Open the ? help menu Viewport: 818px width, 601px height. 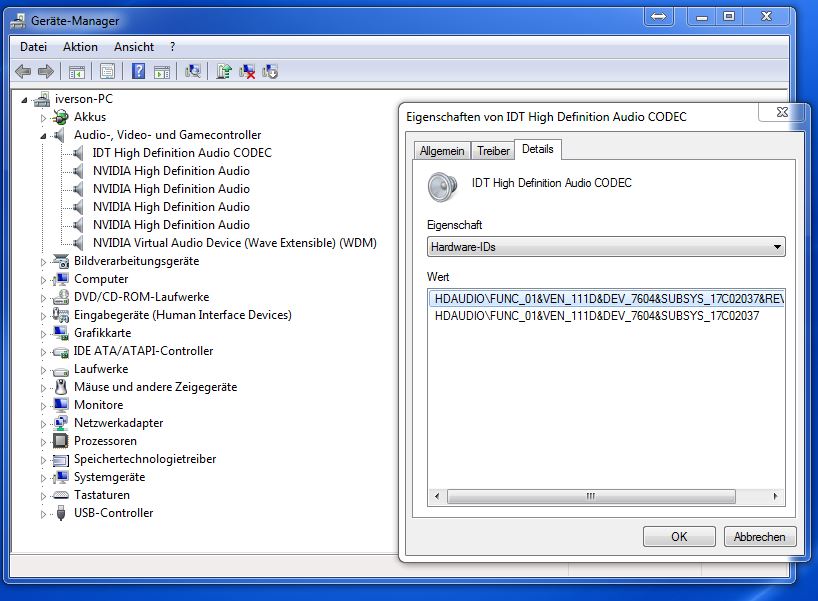pos(173,47)
